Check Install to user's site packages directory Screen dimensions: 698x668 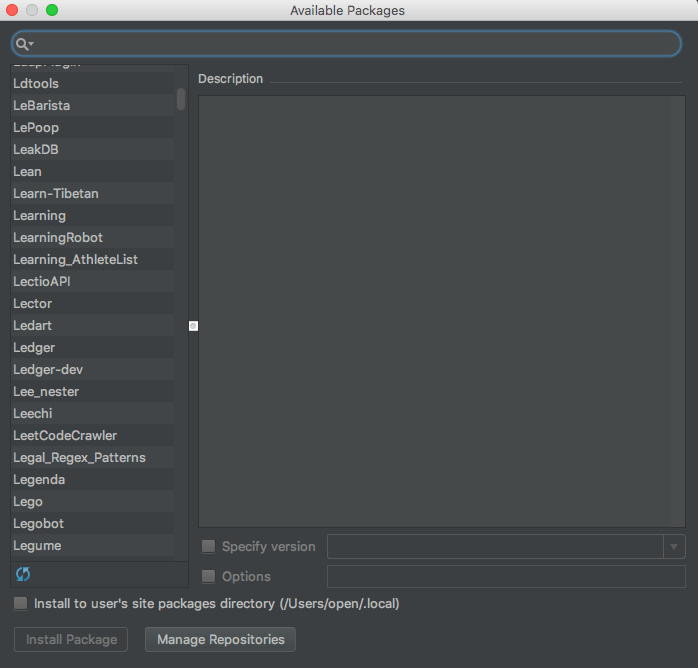(20, 603)
